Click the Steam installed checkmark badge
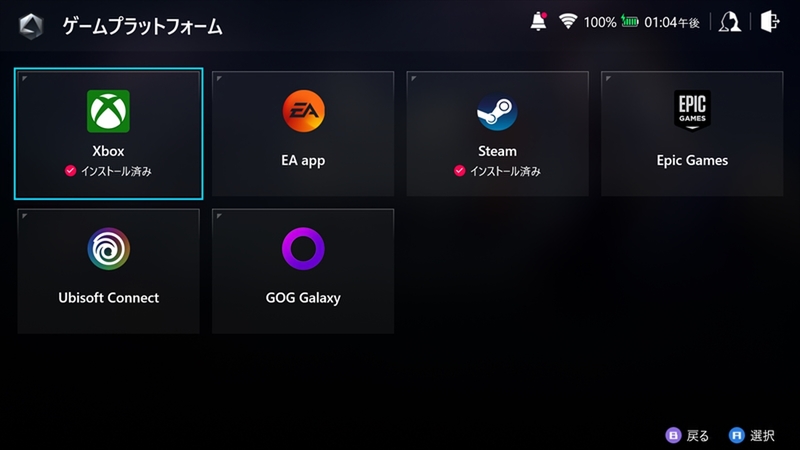The width and height of the screenshot is (800, 450). tap(460, 171)
